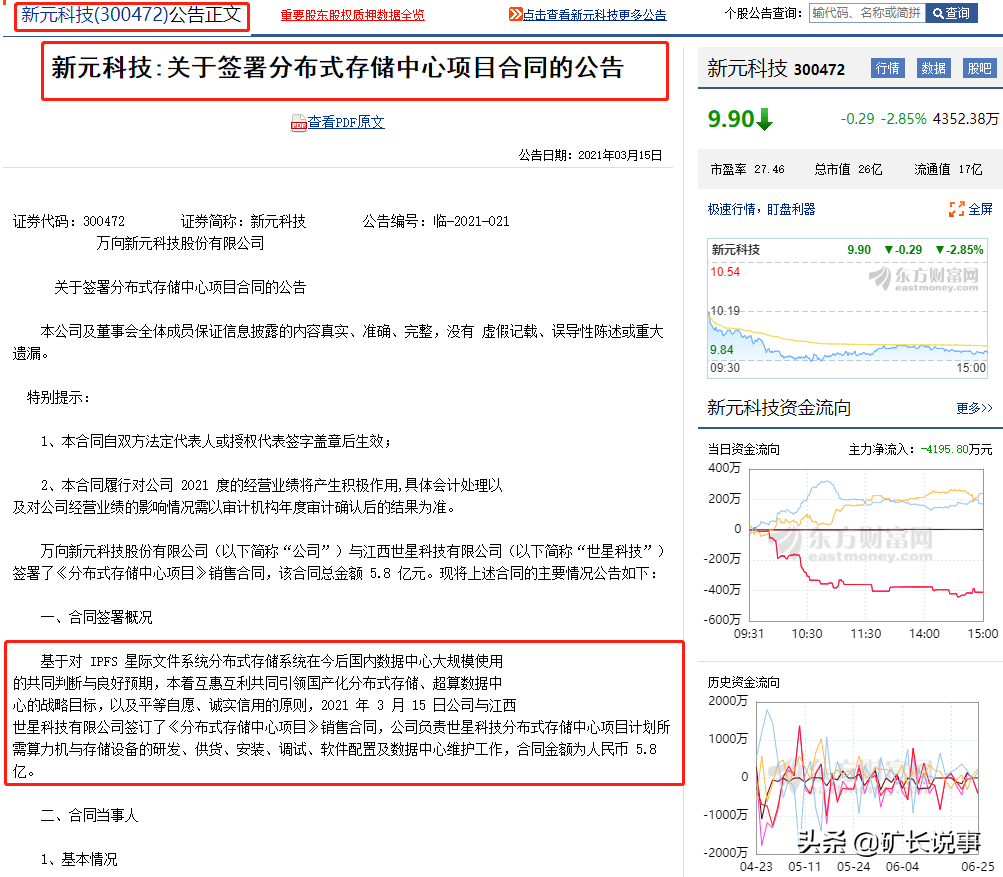Screen dimensions: 1003x877
Task: Open 重要股东股权质押数据全览 link
Action: (352, 15)
